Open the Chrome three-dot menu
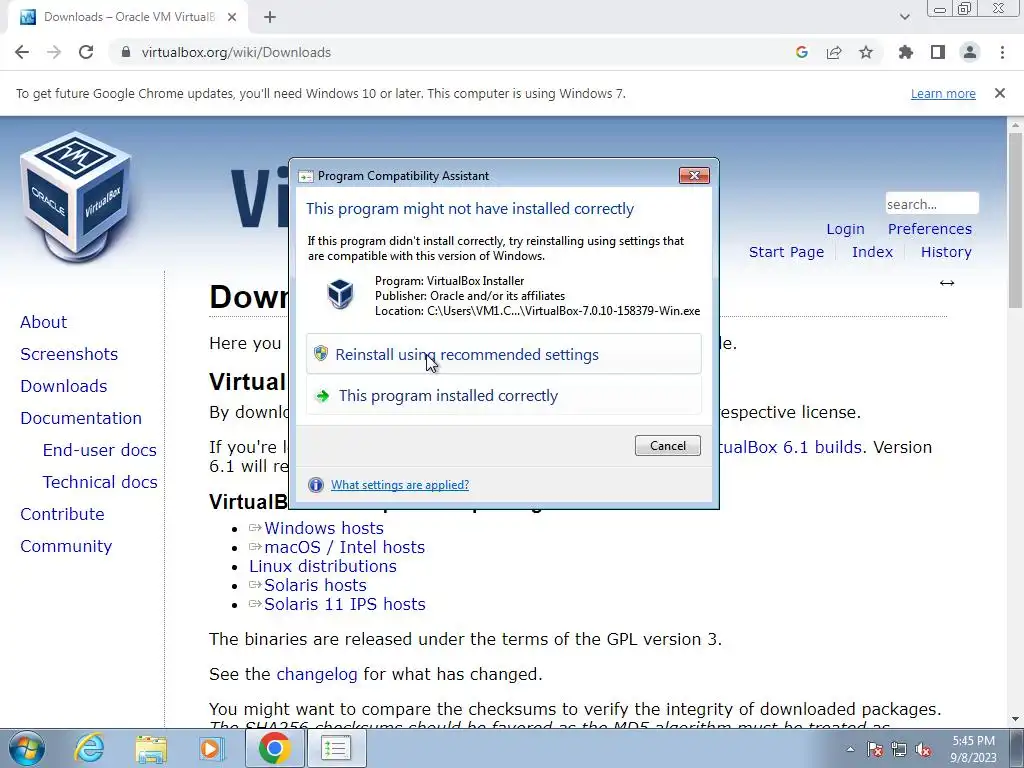Image resolution: width=1024 pixels, height=768 pixels. click(1002, 52)
